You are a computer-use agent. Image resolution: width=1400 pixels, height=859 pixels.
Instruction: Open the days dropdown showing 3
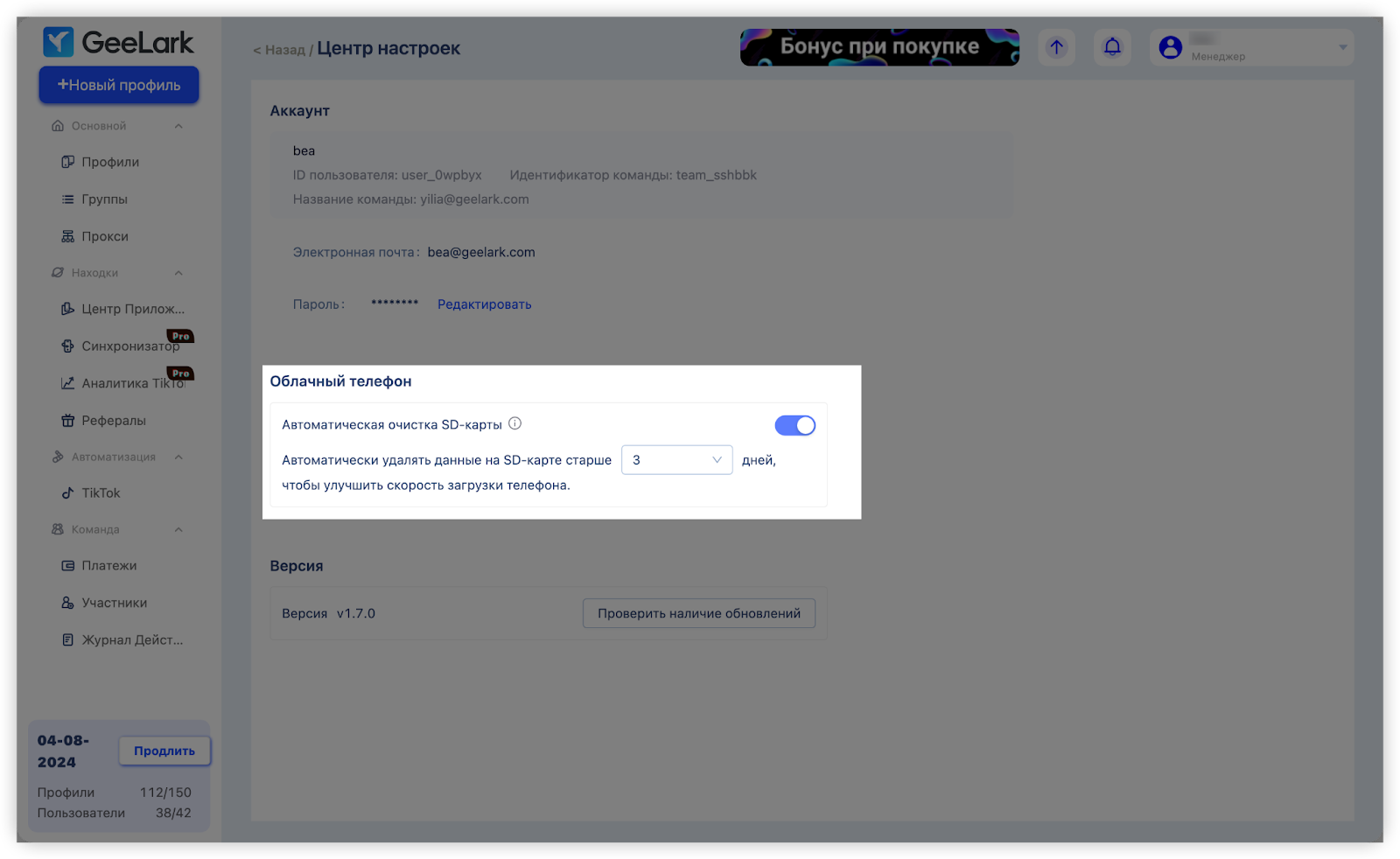[676, 460]
